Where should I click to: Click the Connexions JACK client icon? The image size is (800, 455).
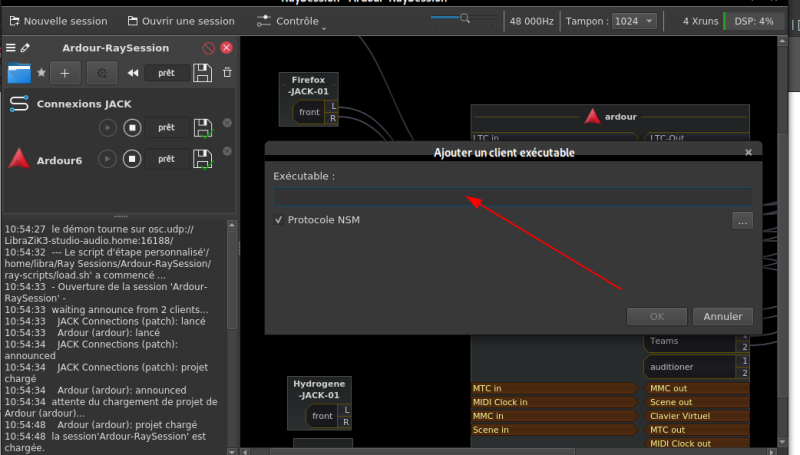(19, 104)
